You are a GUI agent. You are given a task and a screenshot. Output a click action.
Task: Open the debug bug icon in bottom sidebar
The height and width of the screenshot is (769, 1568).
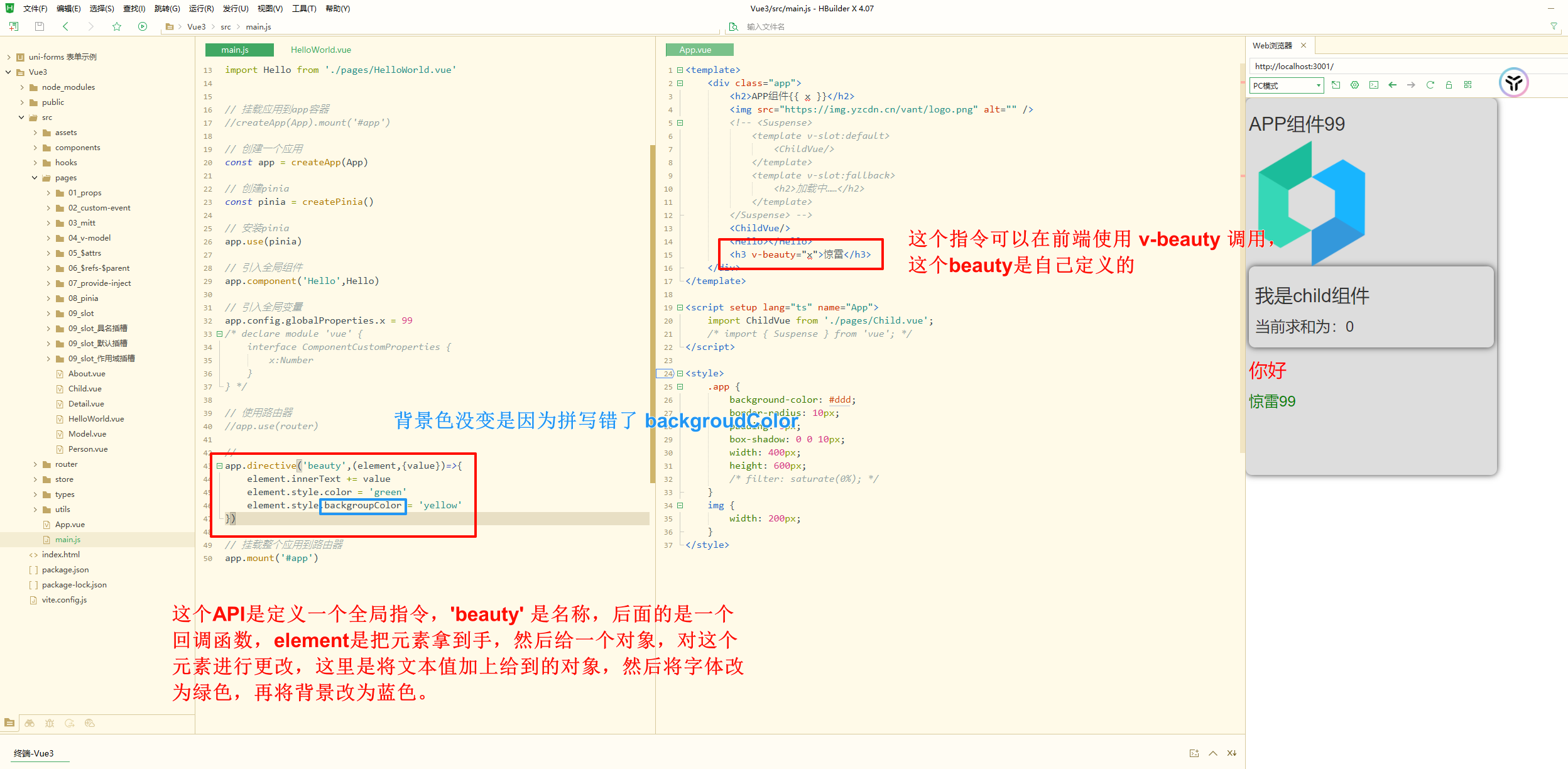tap(50, 723)
